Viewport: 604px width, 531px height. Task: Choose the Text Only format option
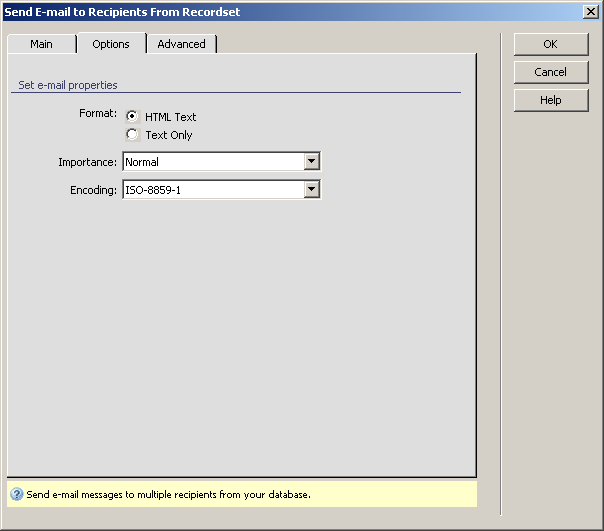point(132,134)
